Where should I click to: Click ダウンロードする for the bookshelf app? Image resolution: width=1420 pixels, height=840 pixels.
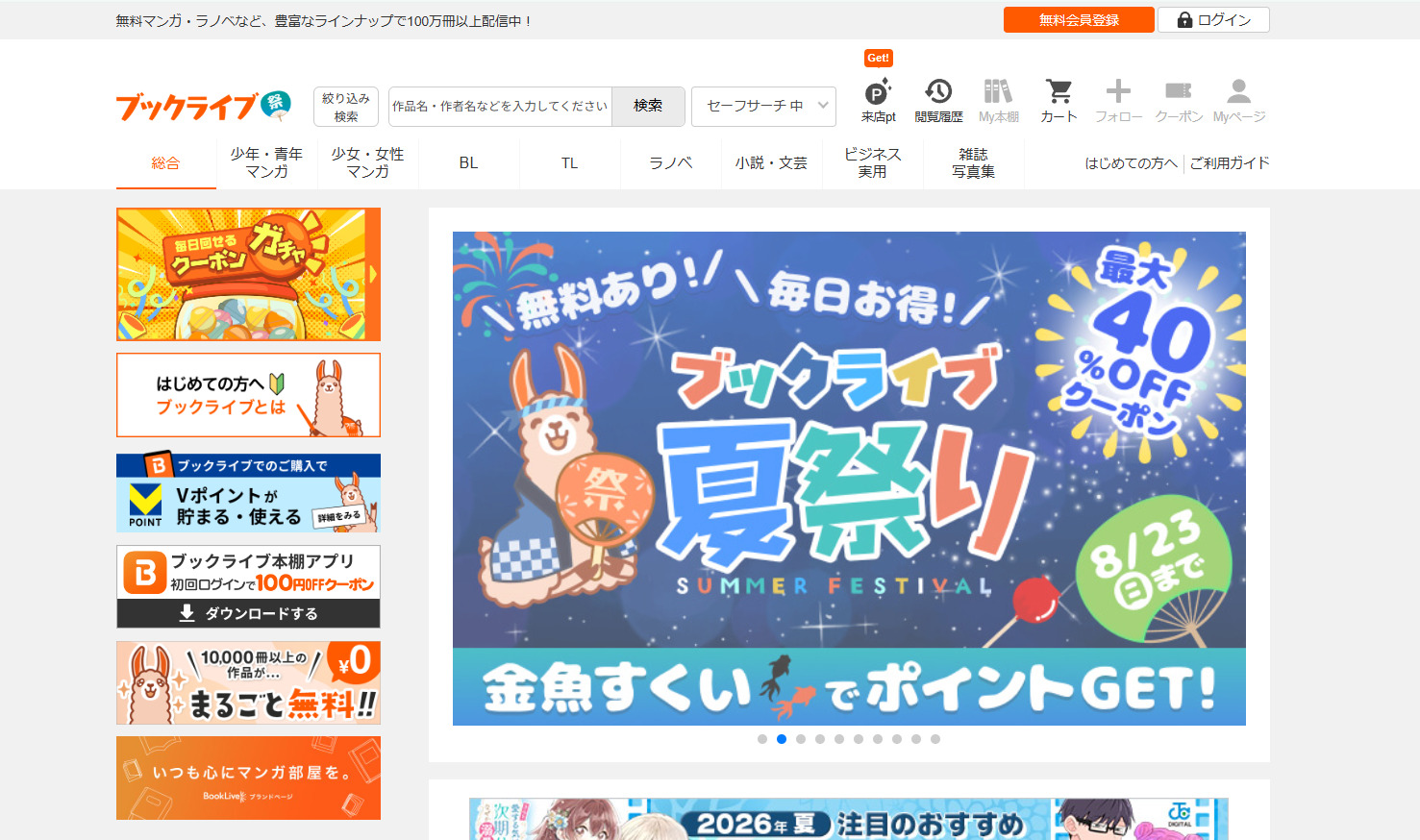[x=248, y=613]
